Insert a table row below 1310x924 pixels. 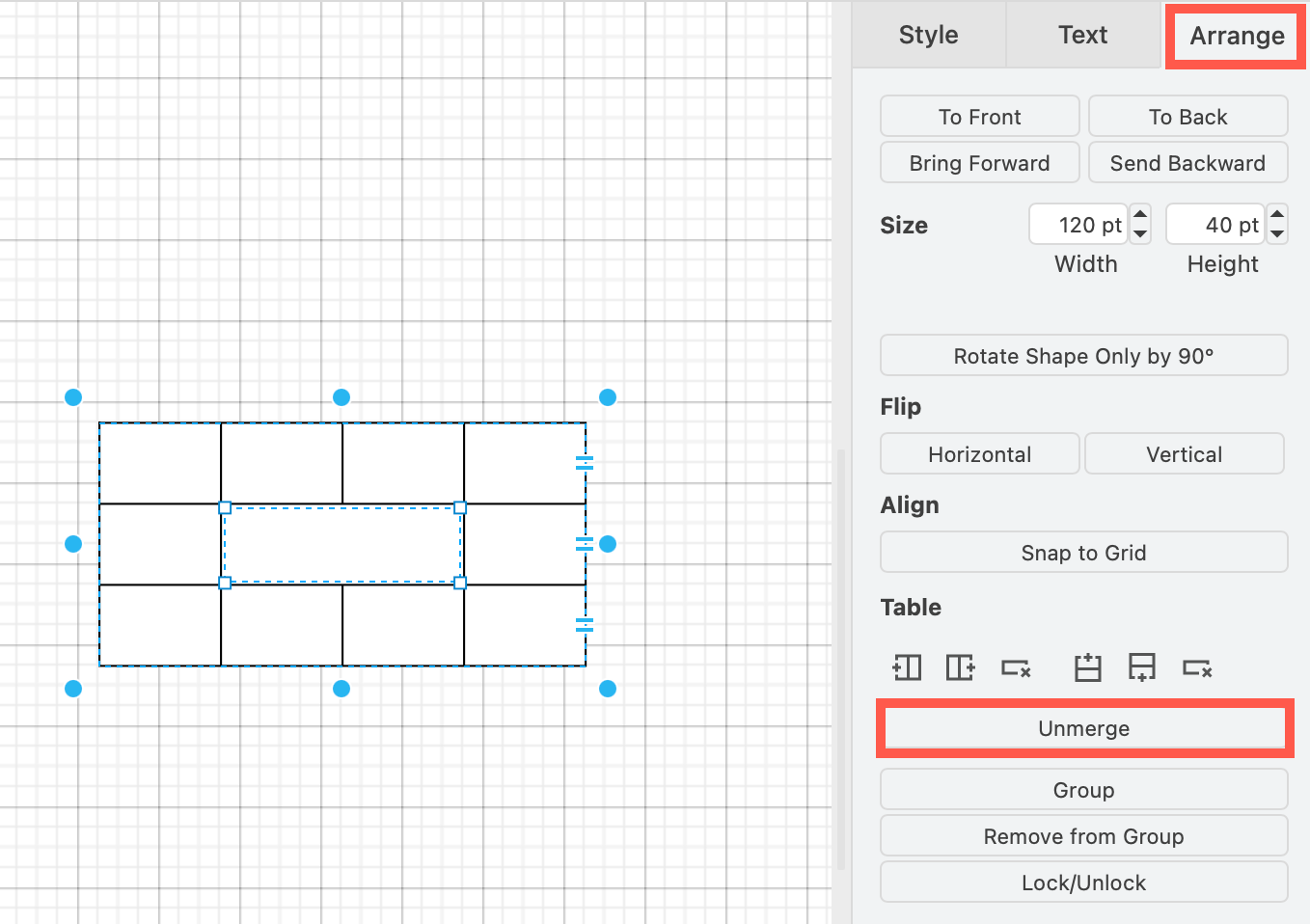click(x=1142, y=666)
